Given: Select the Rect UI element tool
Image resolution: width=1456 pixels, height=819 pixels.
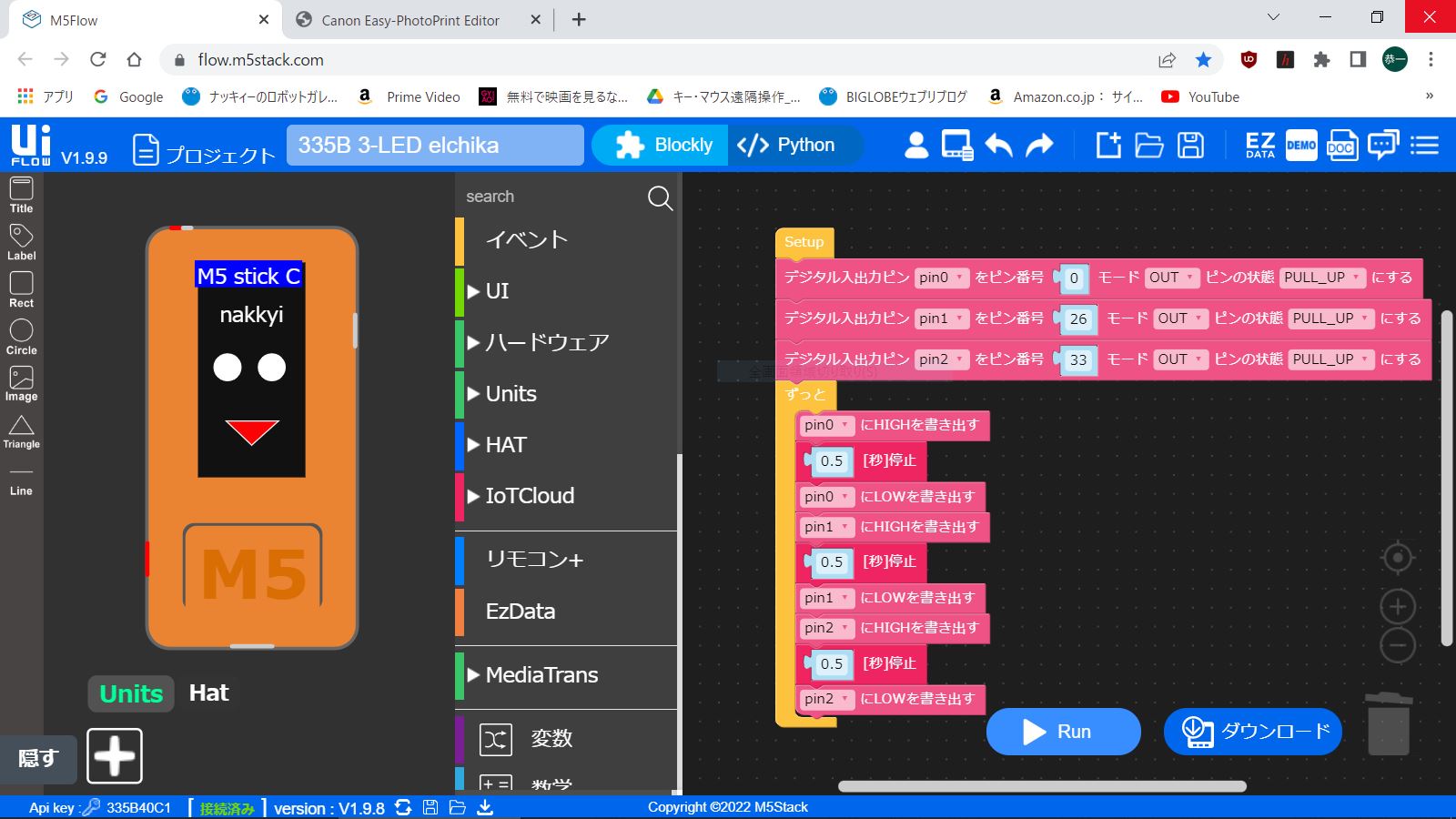Looking at the screenshot, I should (21, 289).
